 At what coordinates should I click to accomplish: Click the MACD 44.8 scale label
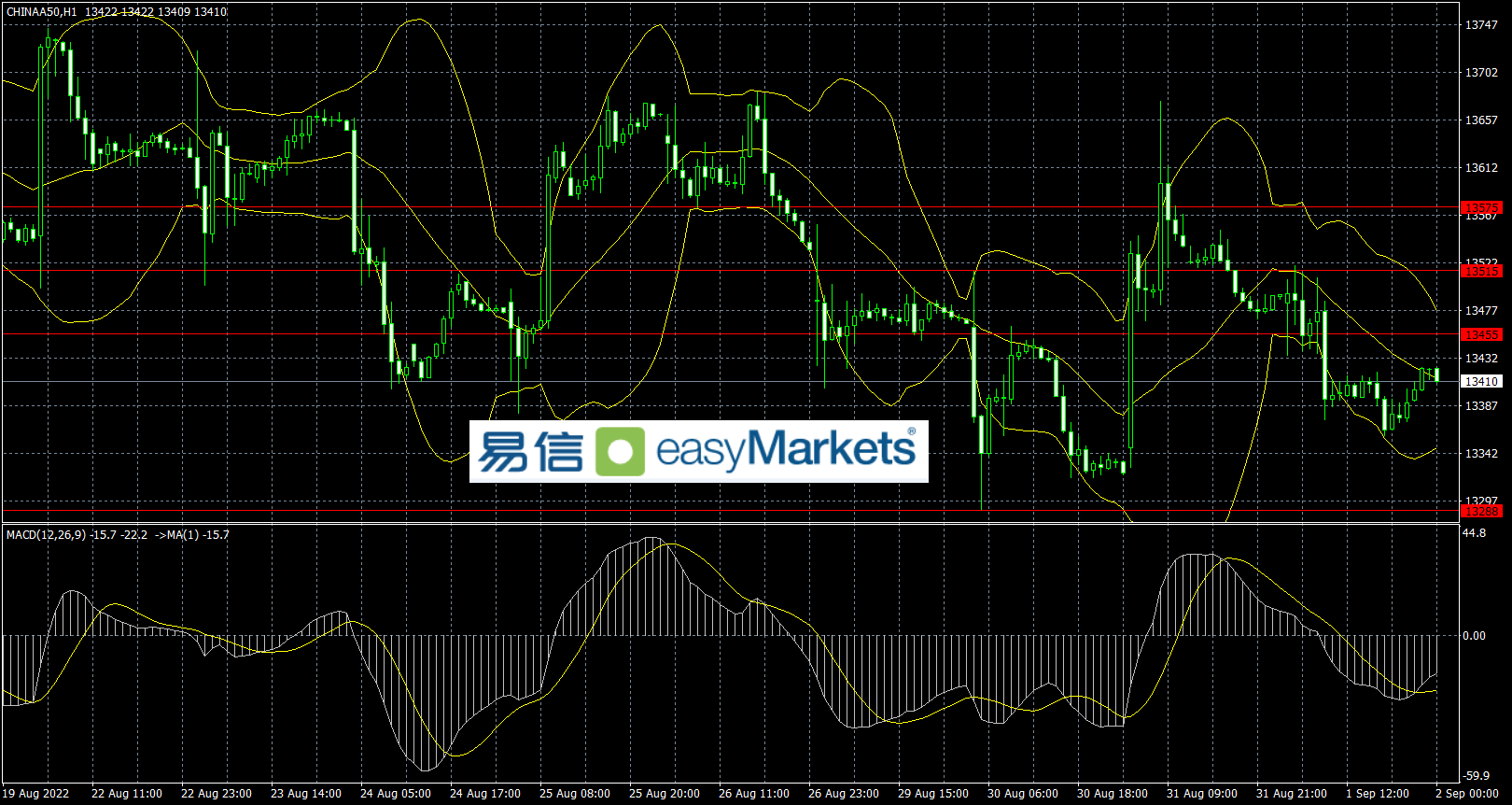[1475, 533]
